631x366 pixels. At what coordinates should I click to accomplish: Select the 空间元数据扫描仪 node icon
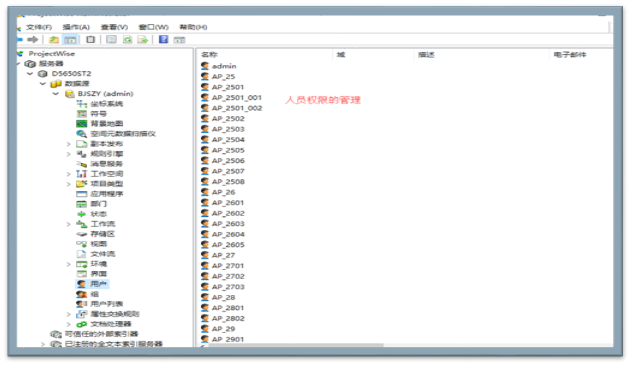[x=82, y=134]
